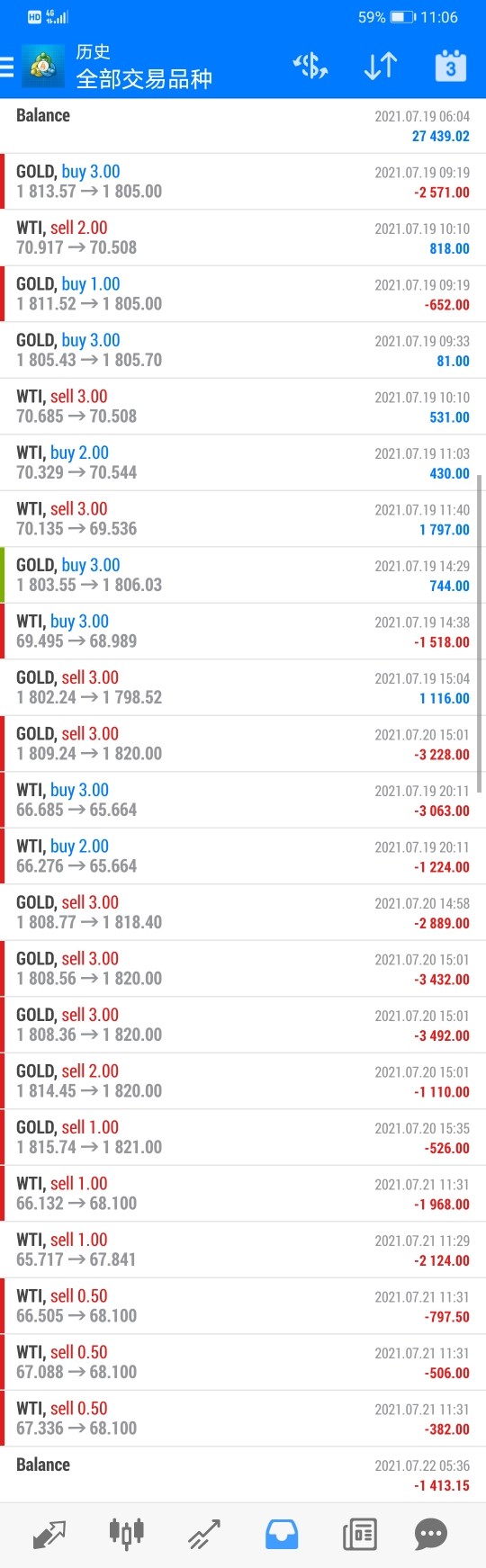
Task: Select the GOLD buy 3.00 loss -2 571.00 row
Action: pos(243,181)
